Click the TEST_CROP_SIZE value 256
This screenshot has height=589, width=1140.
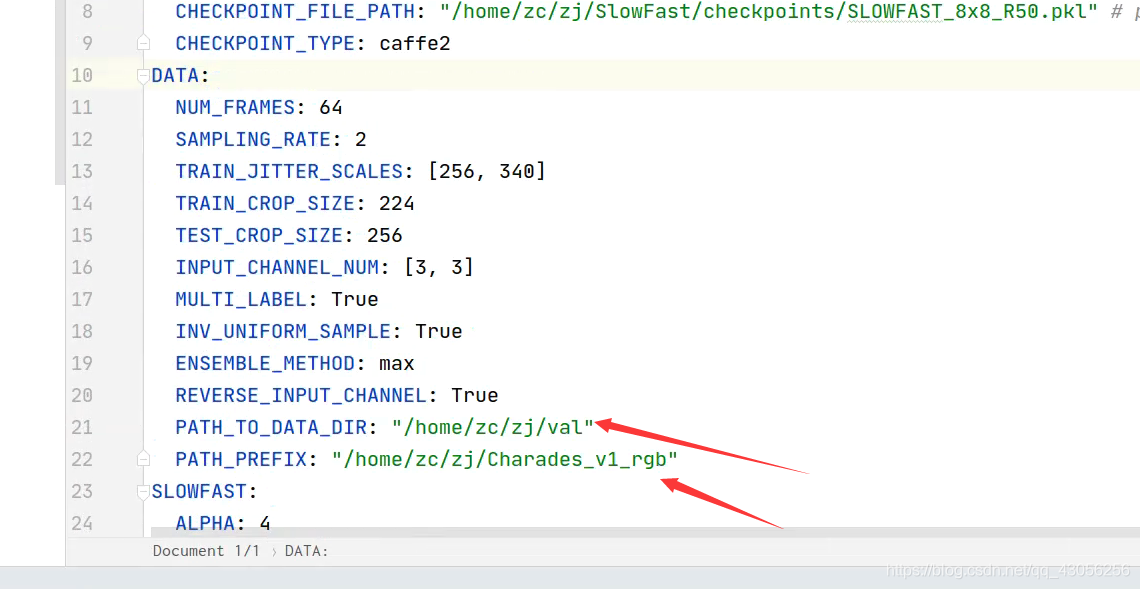(385, 236)
